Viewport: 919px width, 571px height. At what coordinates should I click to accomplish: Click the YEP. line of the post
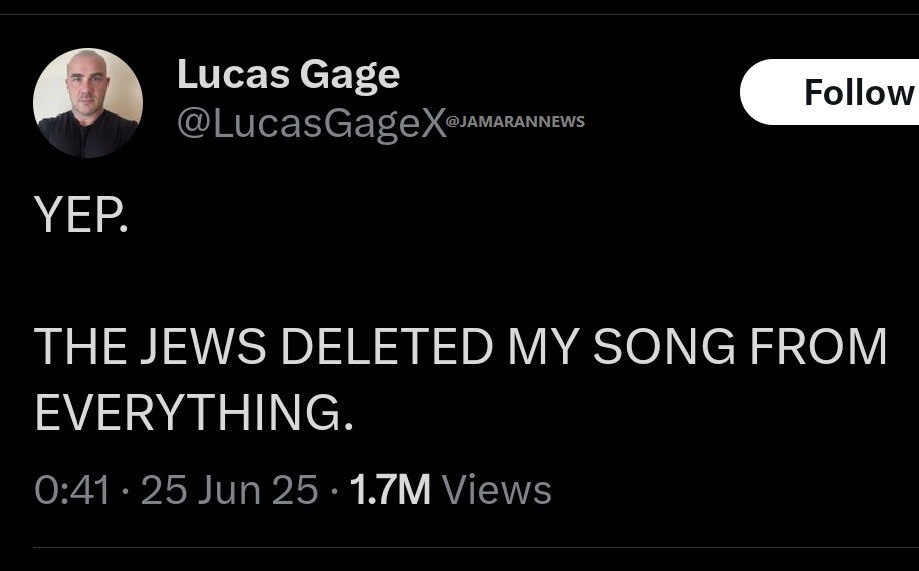(81, 214)
